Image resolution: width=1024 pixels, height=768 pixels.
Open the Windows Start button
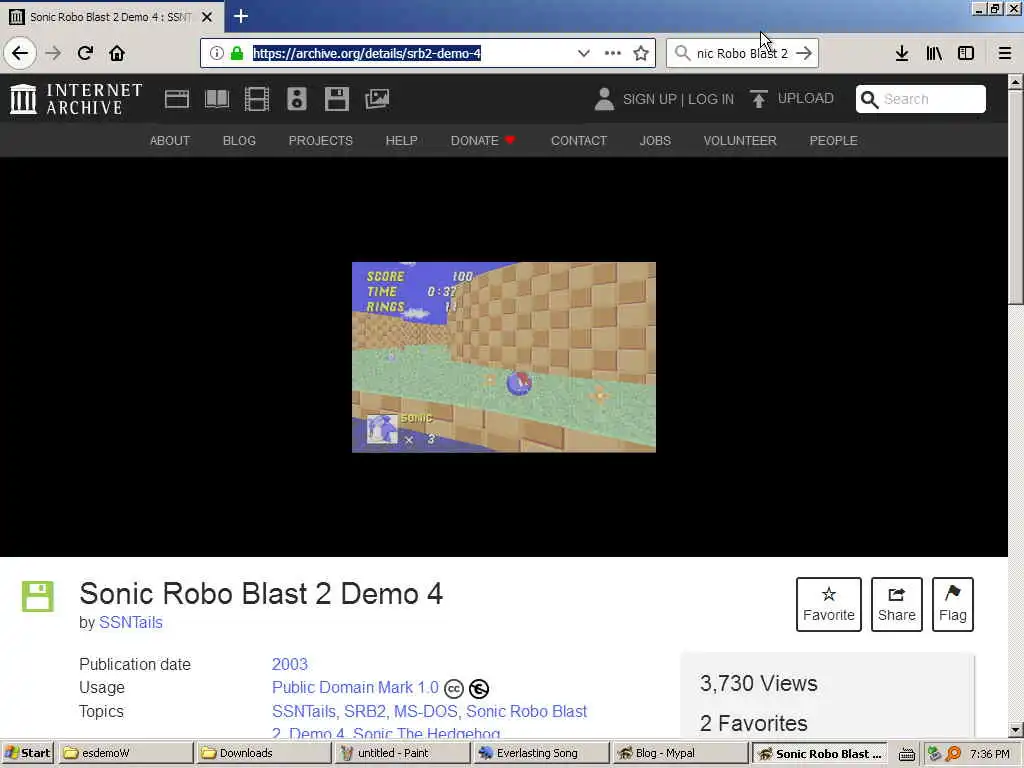coord(27,753)
